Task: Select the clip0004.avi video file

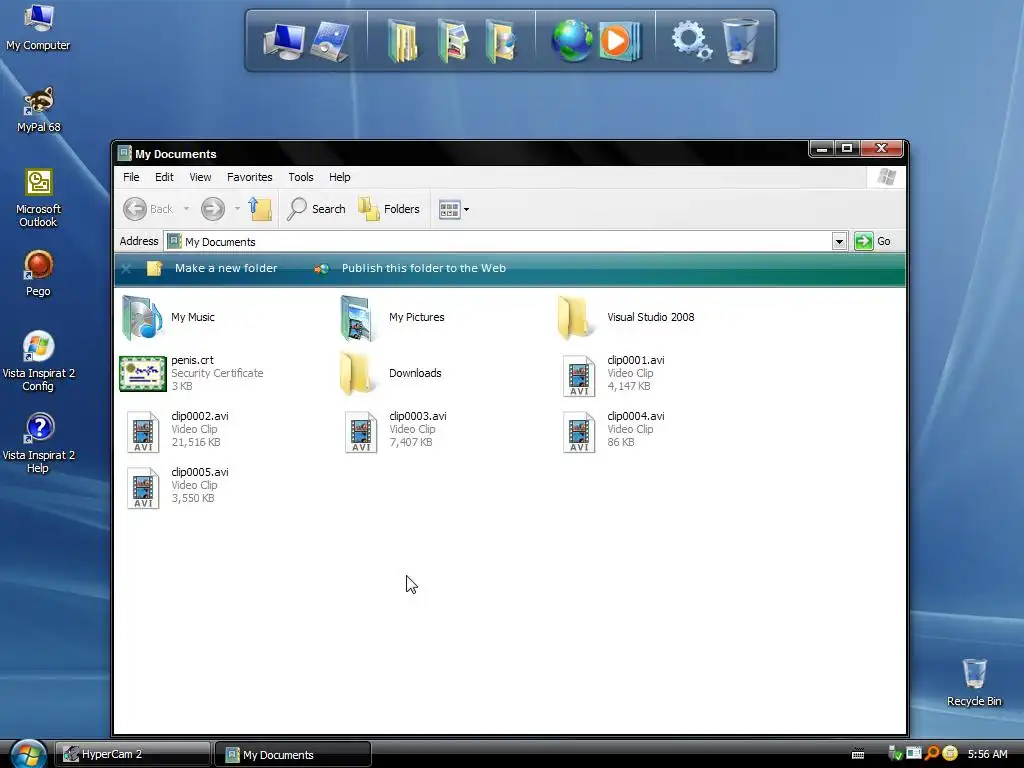Action: click(x=614, y=430)
